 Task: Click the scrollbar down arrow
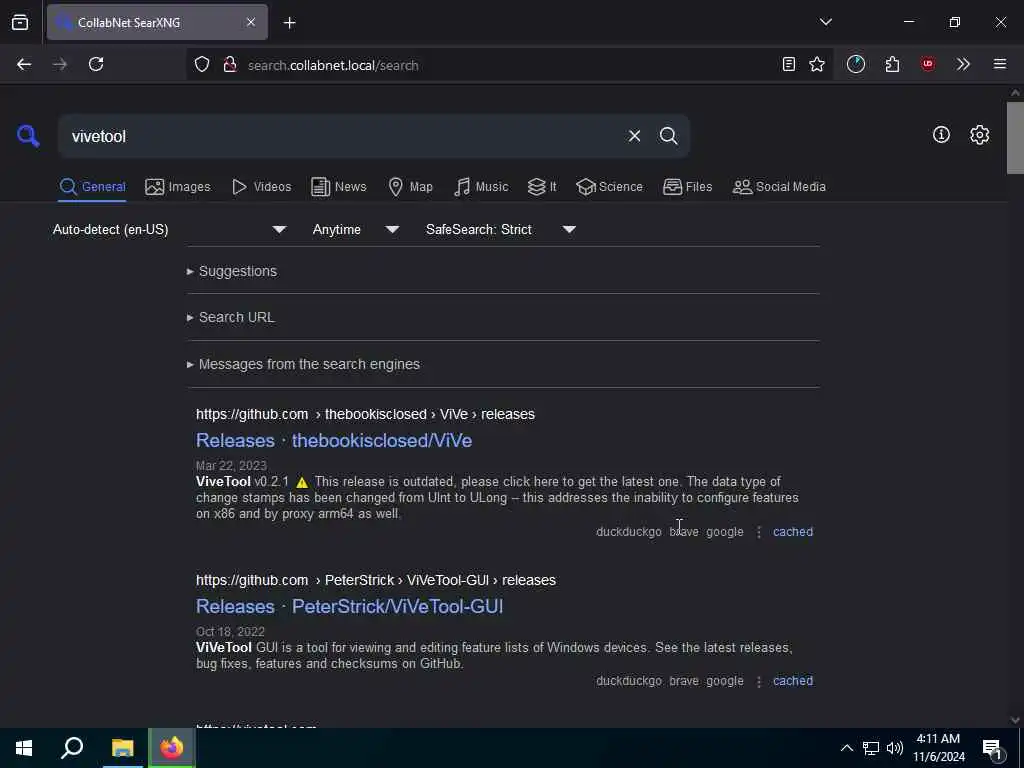point(1015,720)
